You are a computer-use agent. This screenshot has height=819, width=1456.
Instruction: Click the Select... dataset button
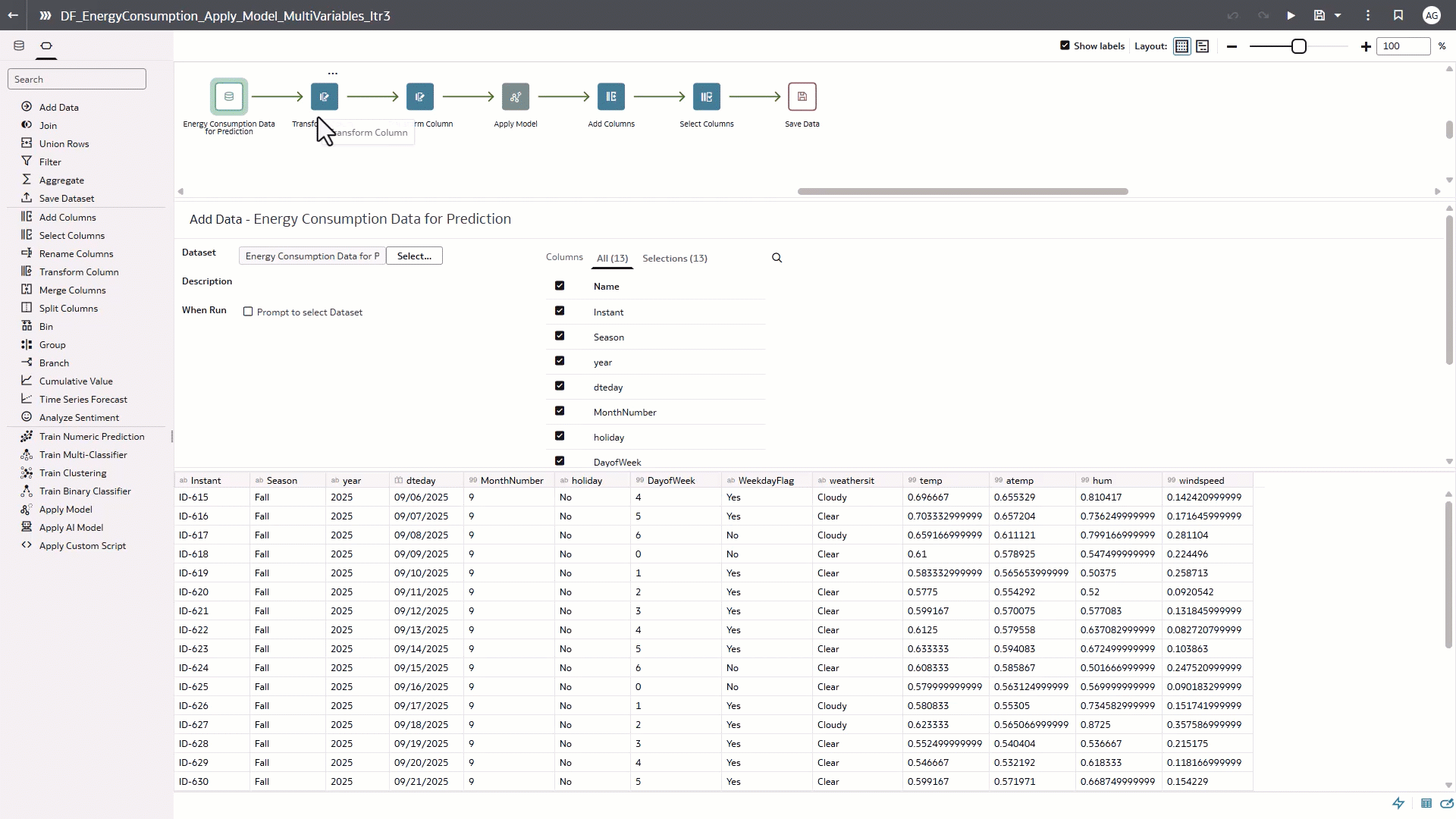click(x=413, y=256)
